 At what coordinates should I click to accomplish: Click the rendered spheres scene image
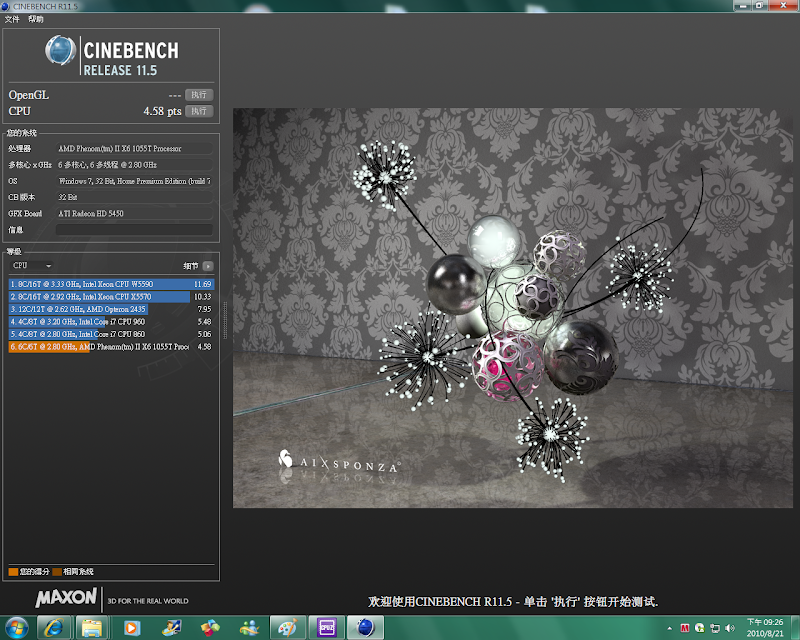(x=513, y=308)
